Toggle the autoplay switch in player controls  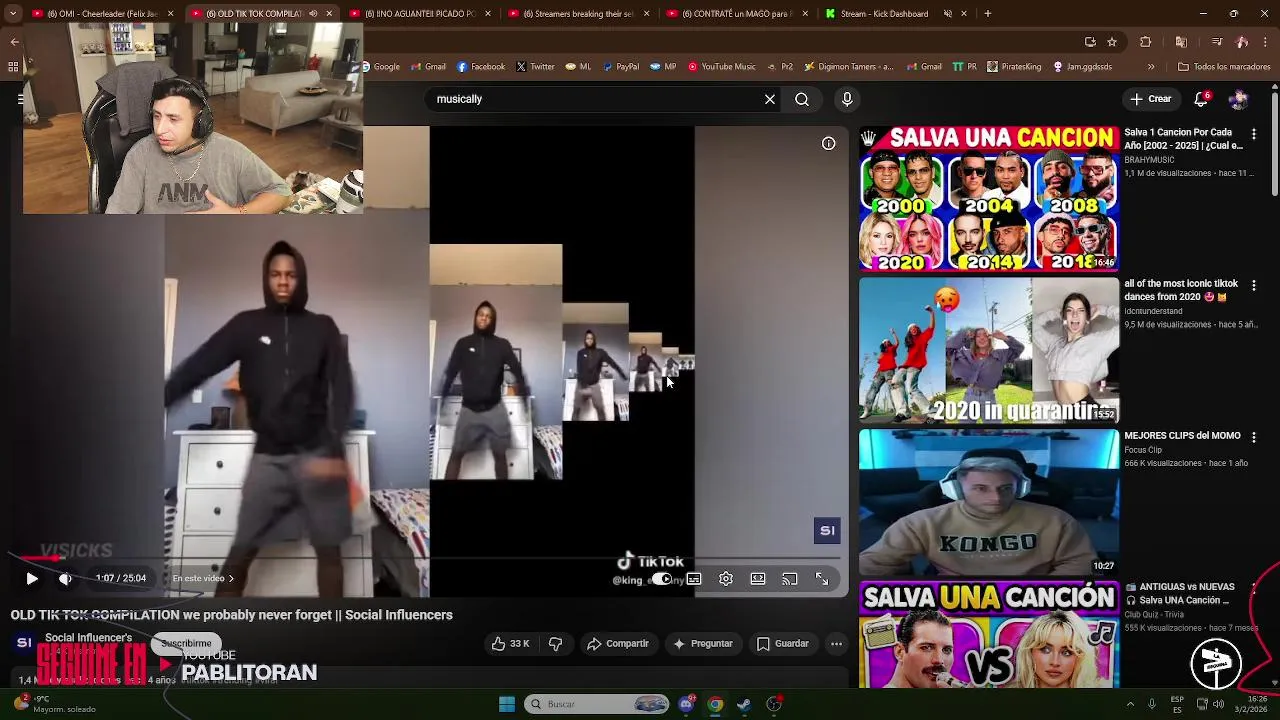pos(662,579)
